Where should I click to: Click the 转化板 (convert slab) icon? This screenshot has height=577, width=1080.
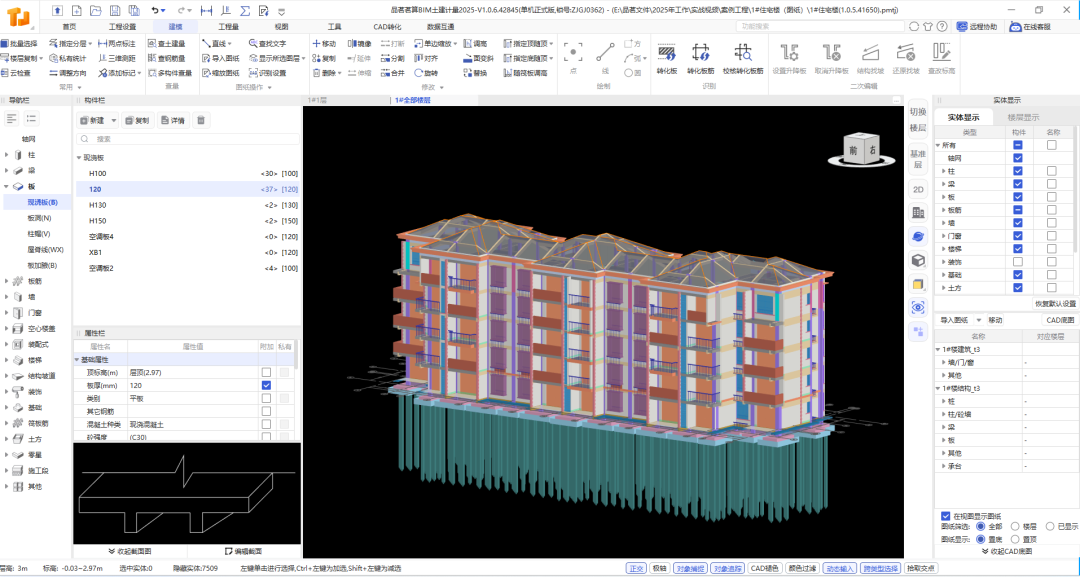coord(667,53)
